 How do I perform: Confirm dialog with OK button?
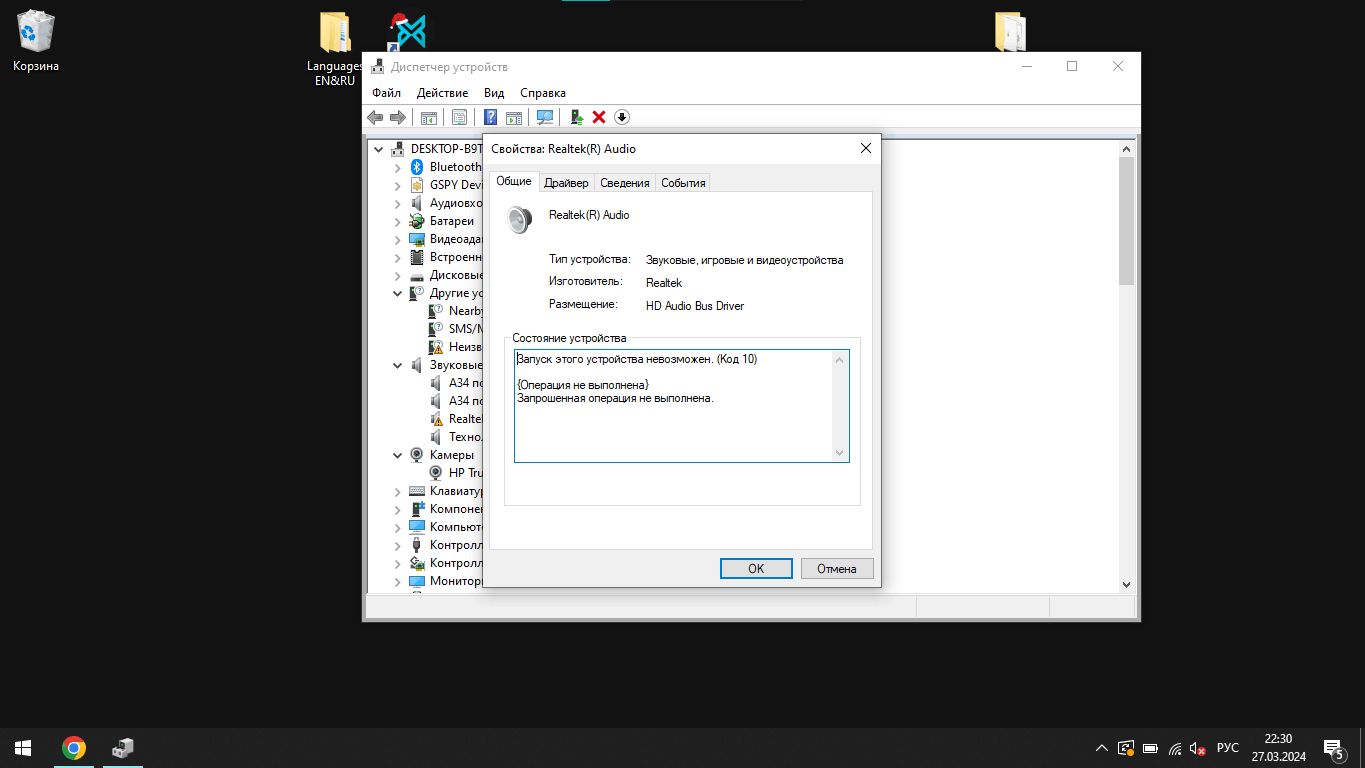pyautogui.click(x=756, y=568)
